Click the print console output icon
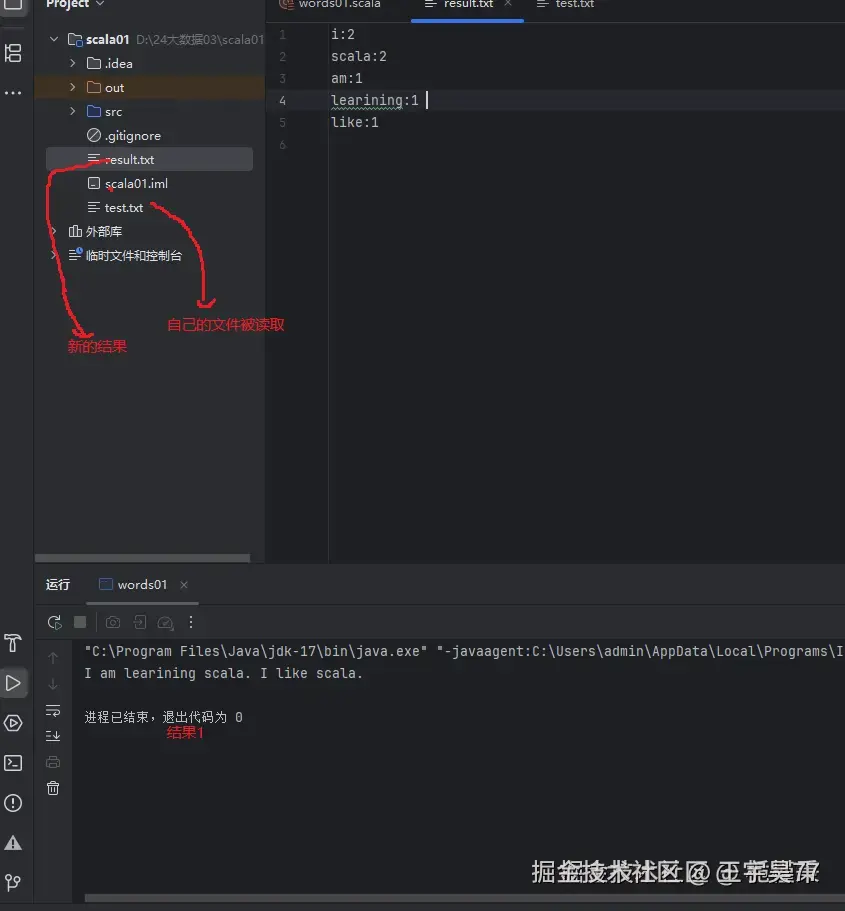Image resolution: width=845 pixels, height=911 pixels. [53, 762]
